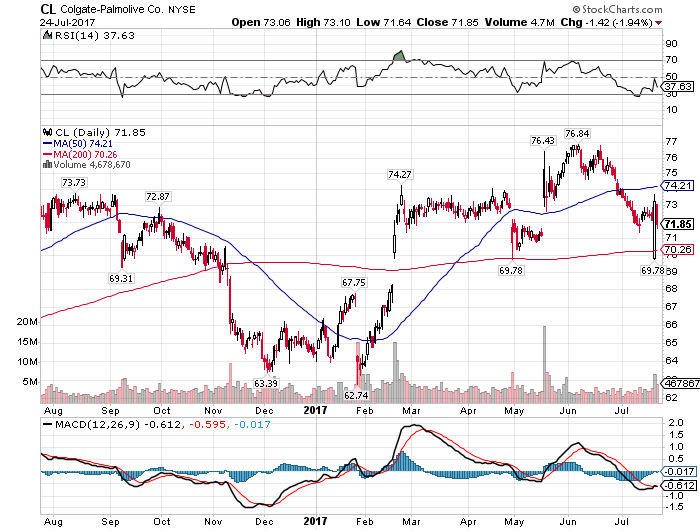Click the CL (Daily) 71.85 legend label
Screen dimensions: 700x530
pos(100,132)
